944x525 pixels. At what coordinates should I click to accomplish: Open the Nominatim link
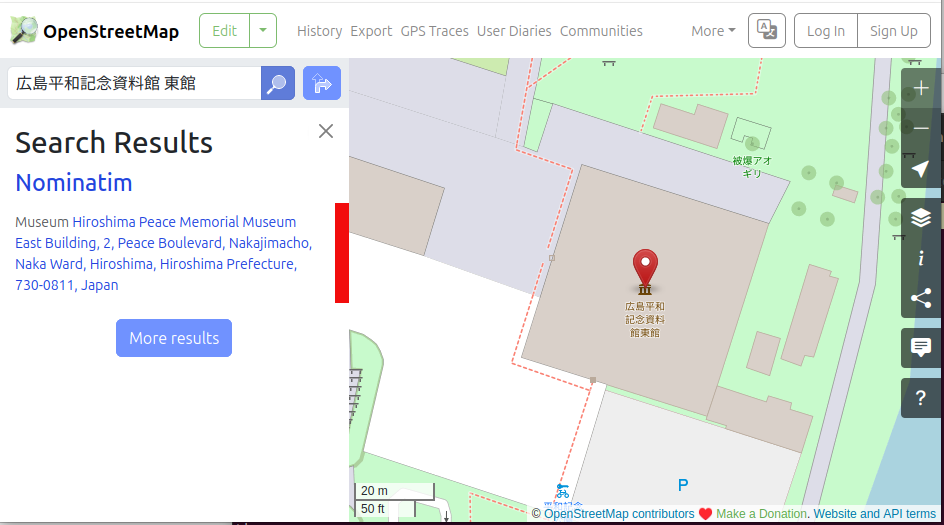[73, 182]
